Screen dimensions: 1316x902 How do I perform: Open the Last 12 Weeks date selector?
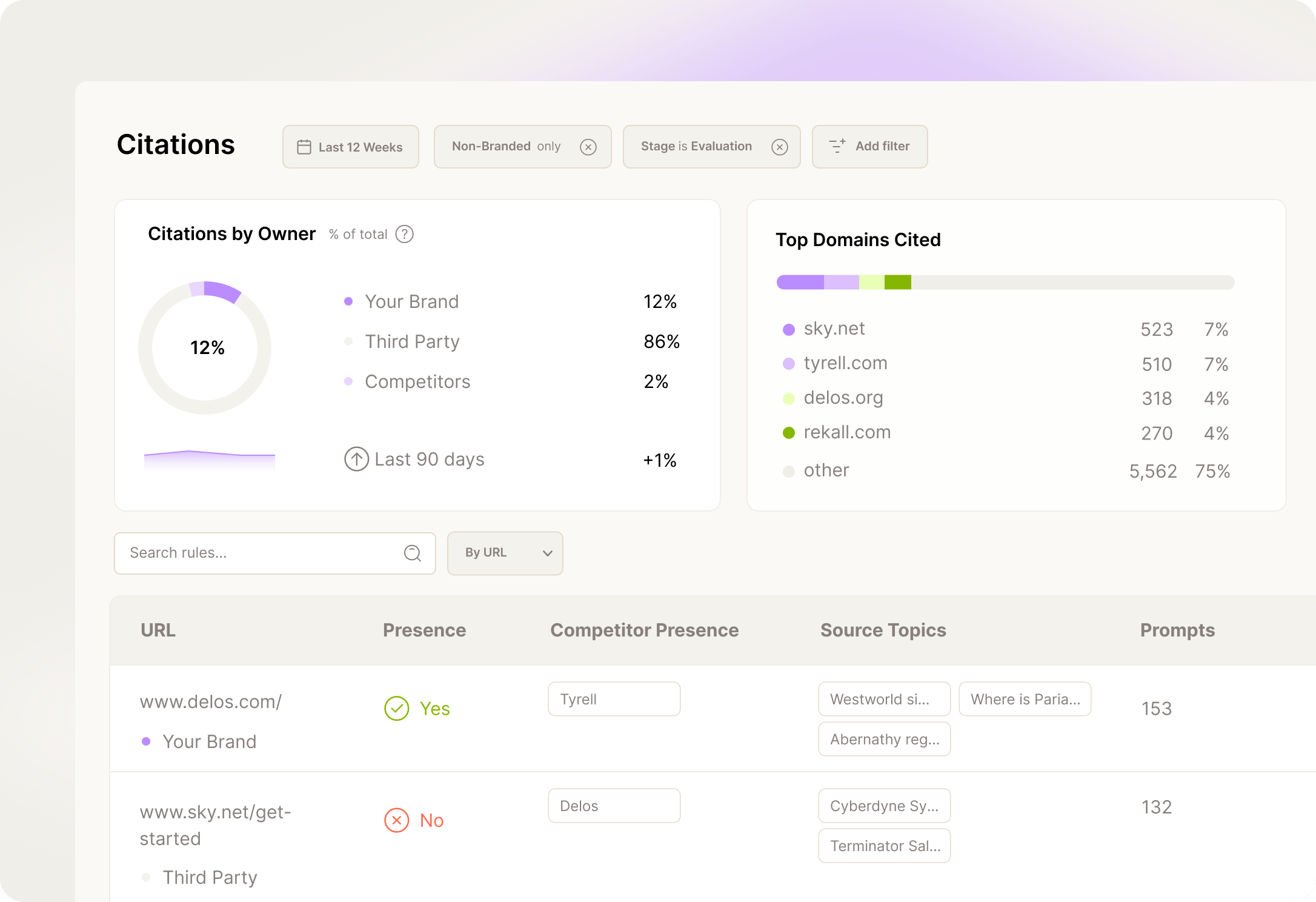(x=351, y=147)
